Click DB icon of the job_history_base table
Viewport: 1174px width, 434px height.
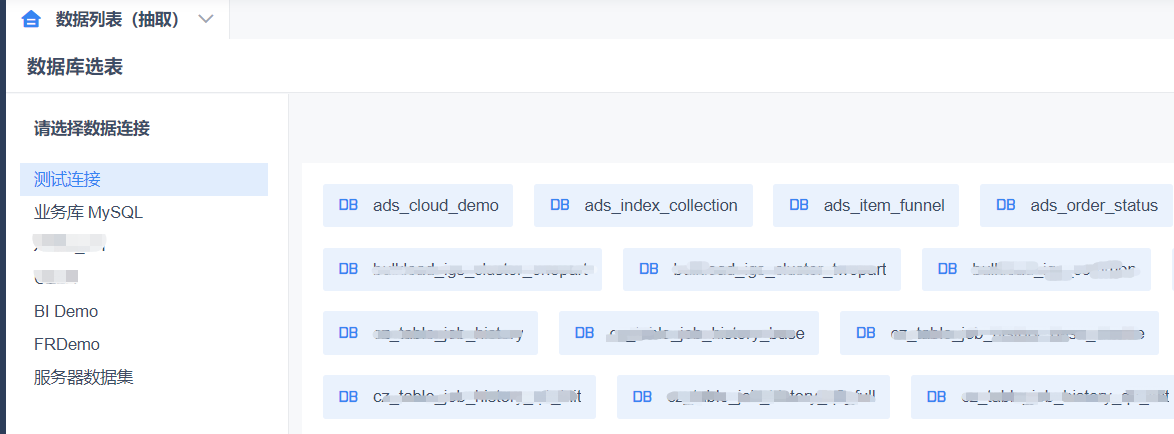pyautogui.click(x=584, y=333)
